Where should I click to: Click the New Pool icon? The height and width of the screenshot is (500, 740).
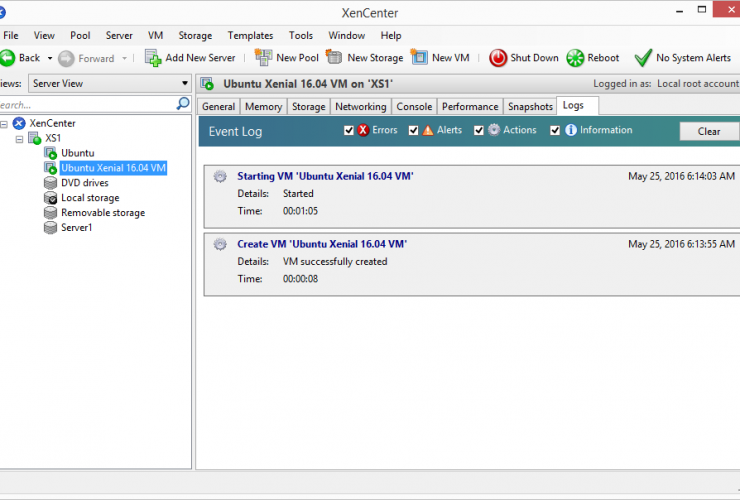(x=263, y=58)
